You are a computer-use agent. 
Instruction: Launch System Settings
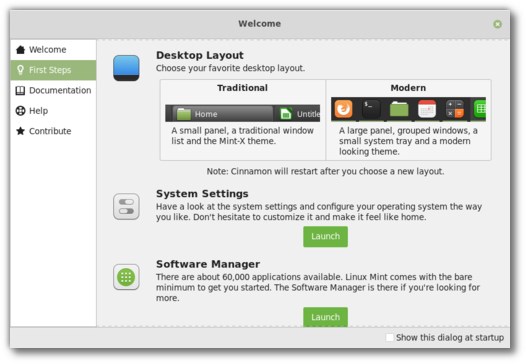(325, 237)
